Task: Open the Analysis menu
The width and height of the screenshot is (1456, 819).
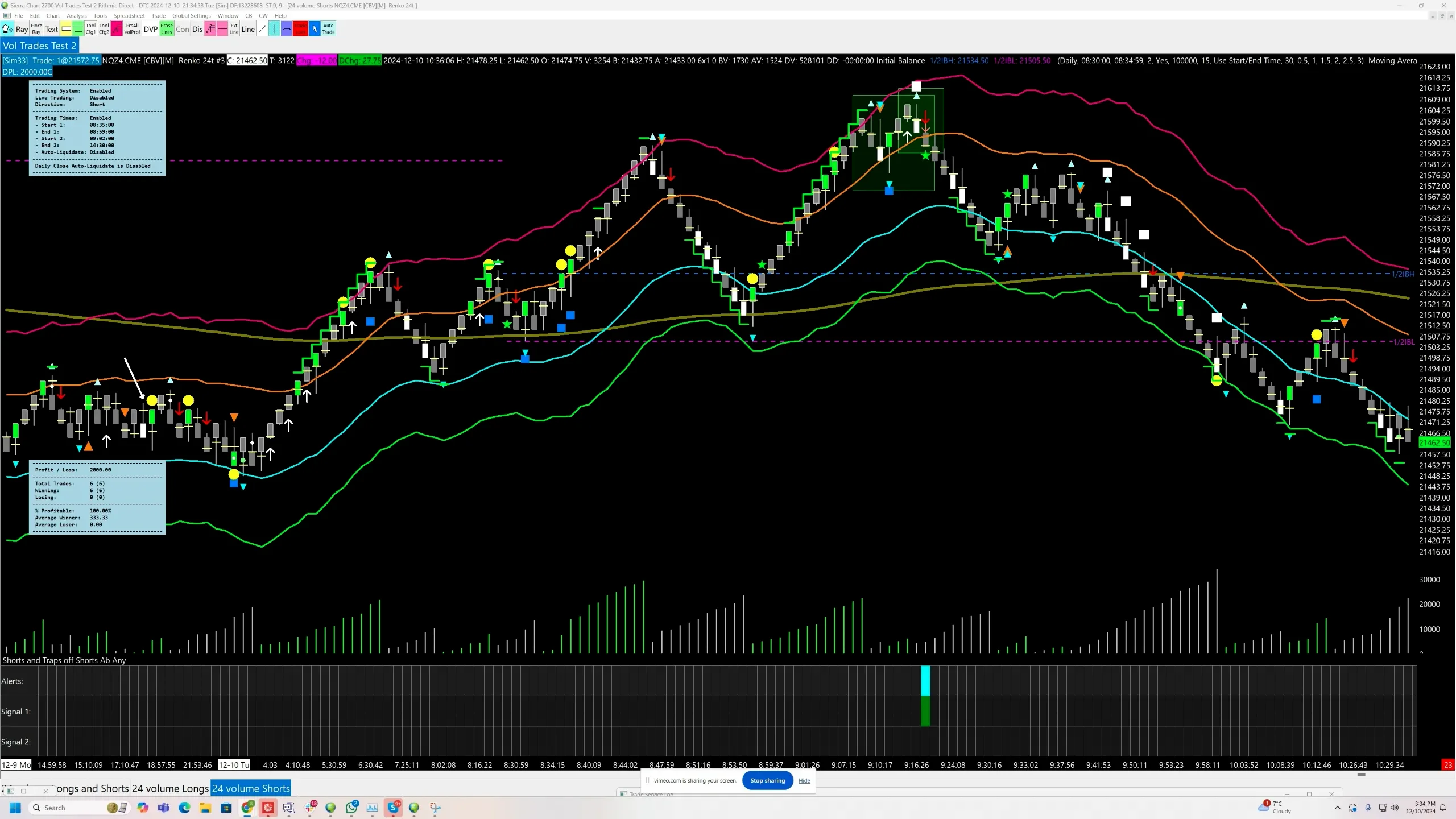Action: (77, 15)
